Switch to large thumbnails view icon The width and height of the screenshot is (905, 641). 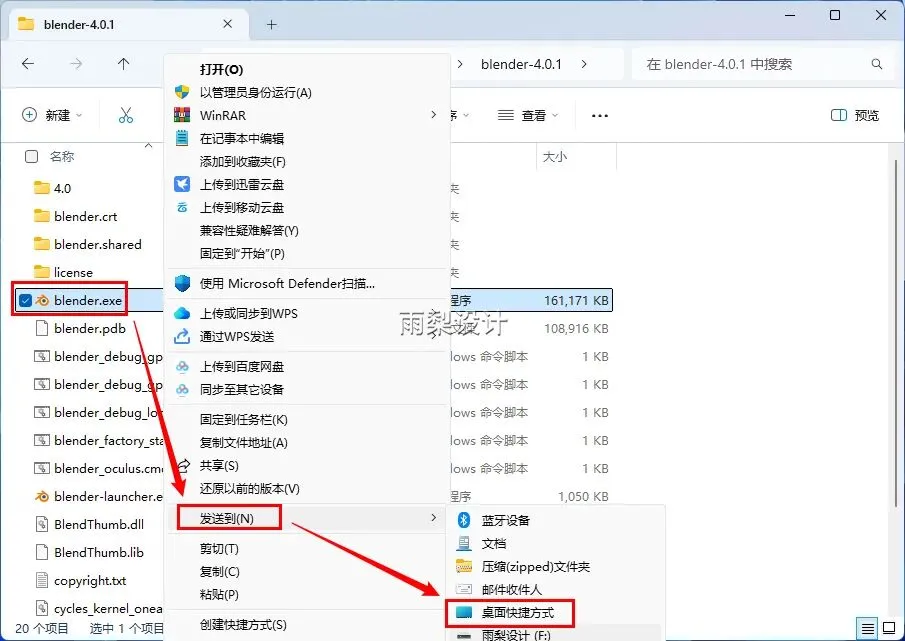click(889, 628)
